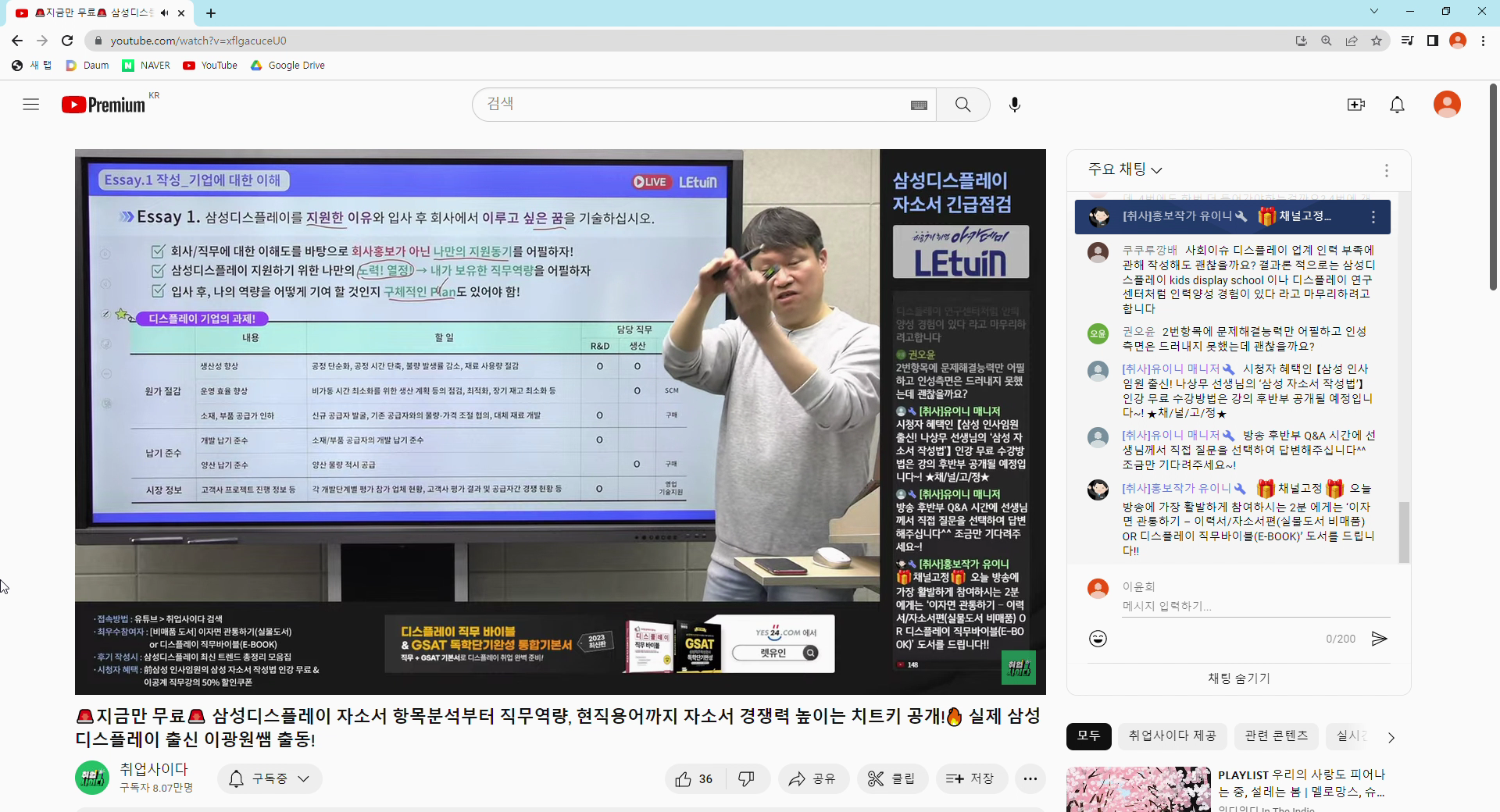Click 채팅 숨기기 to hide chat

[1239, 678]
